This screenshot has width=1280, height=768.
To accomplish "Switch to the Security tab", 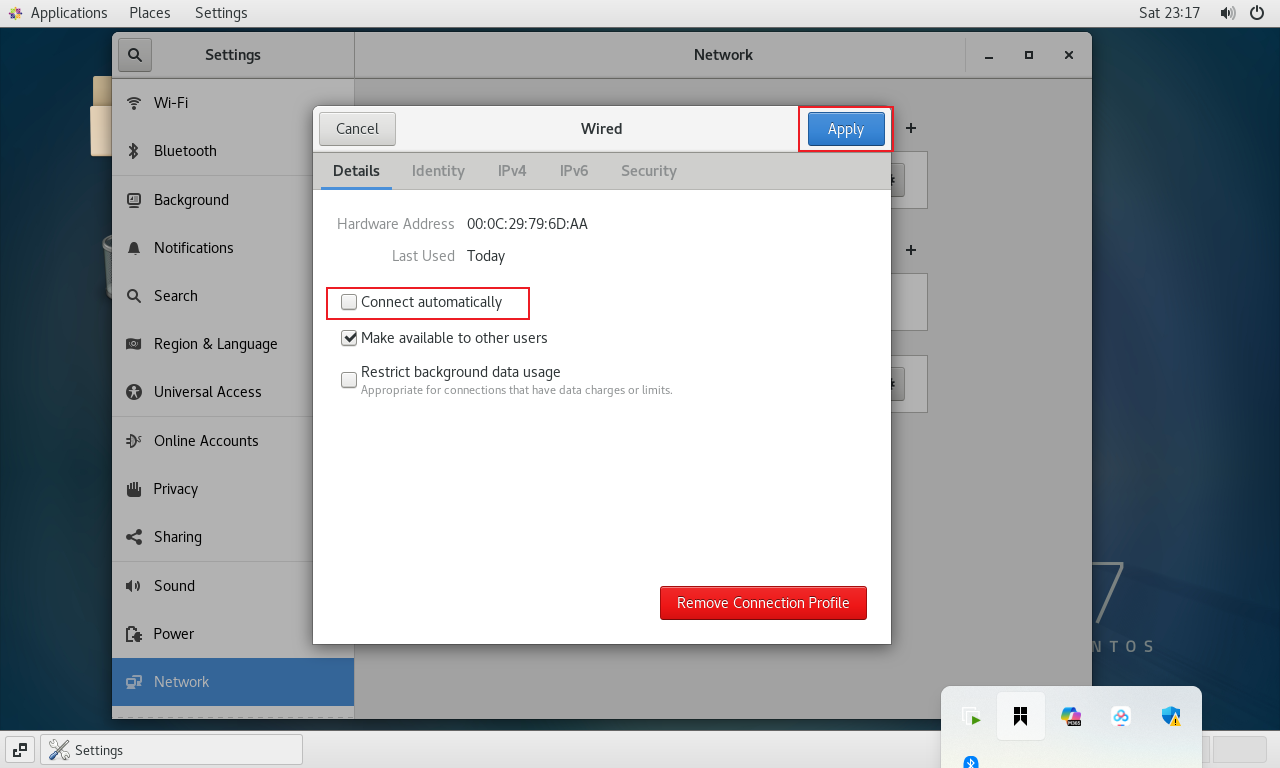I will [648, 171].
